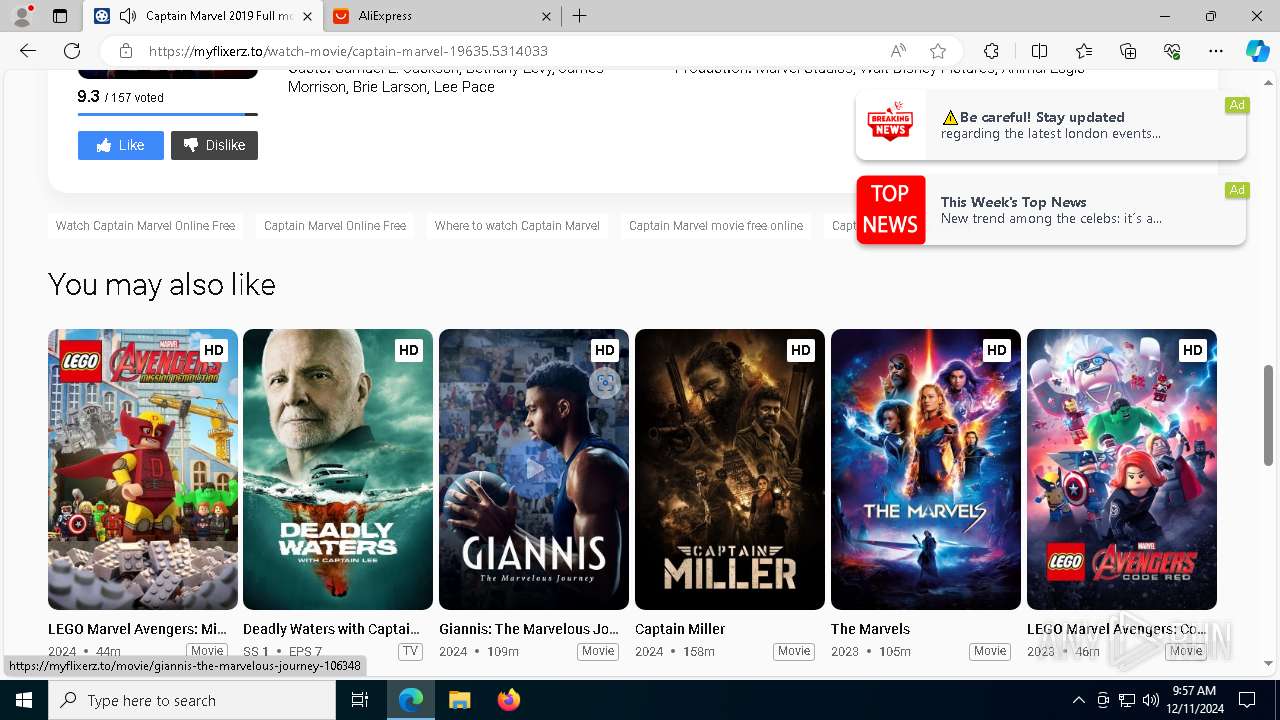This screenshot has width=1280, height=720.
Task: Open The Marvels poster thumbnail
Action: coord(926,469)
